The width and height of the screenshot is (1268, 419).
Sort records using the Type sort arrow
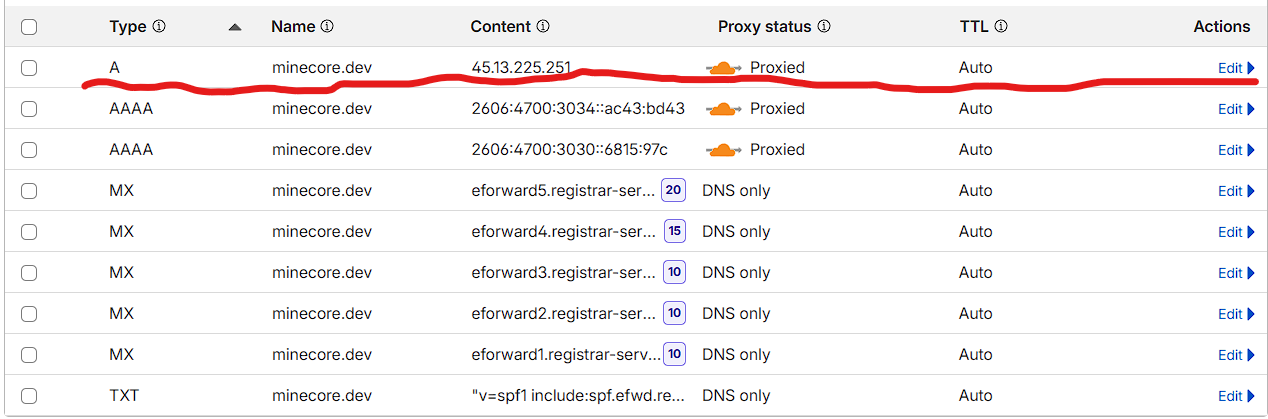[235, 28]
